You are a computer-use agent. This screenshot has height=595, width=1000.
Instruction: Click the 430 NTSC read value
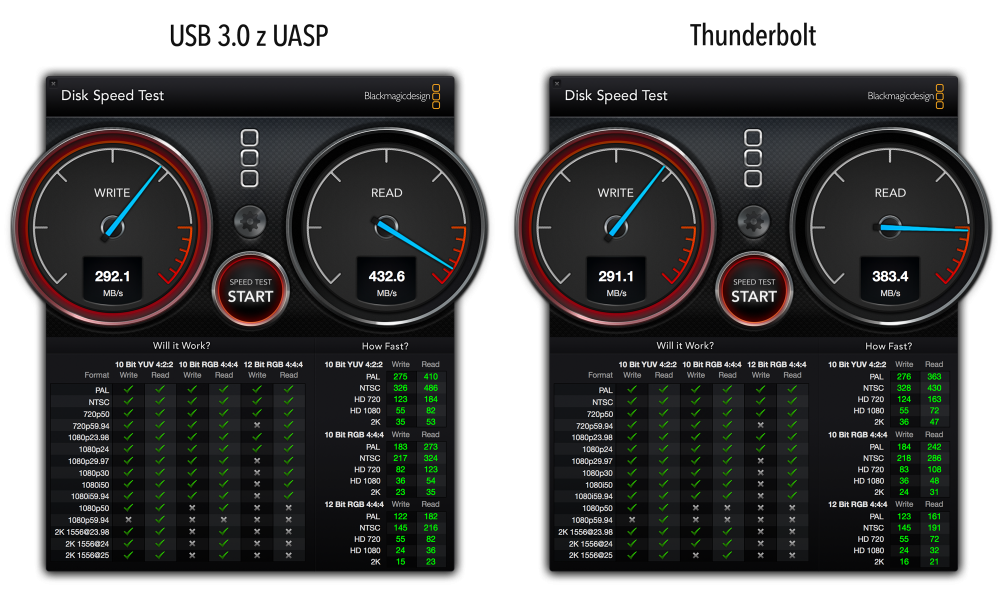click(x=934, y=388)
